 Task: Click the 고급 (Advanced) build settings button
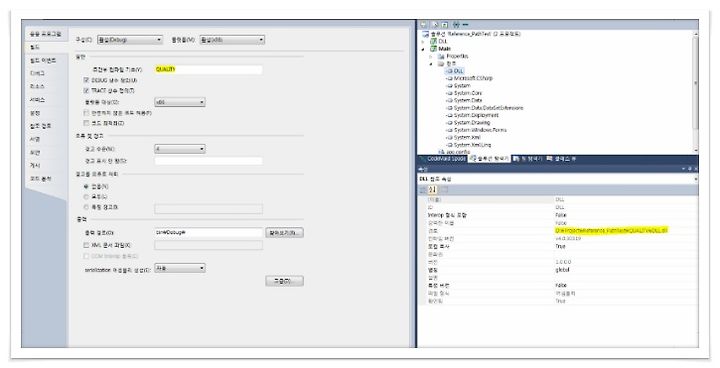coord(284,281)
